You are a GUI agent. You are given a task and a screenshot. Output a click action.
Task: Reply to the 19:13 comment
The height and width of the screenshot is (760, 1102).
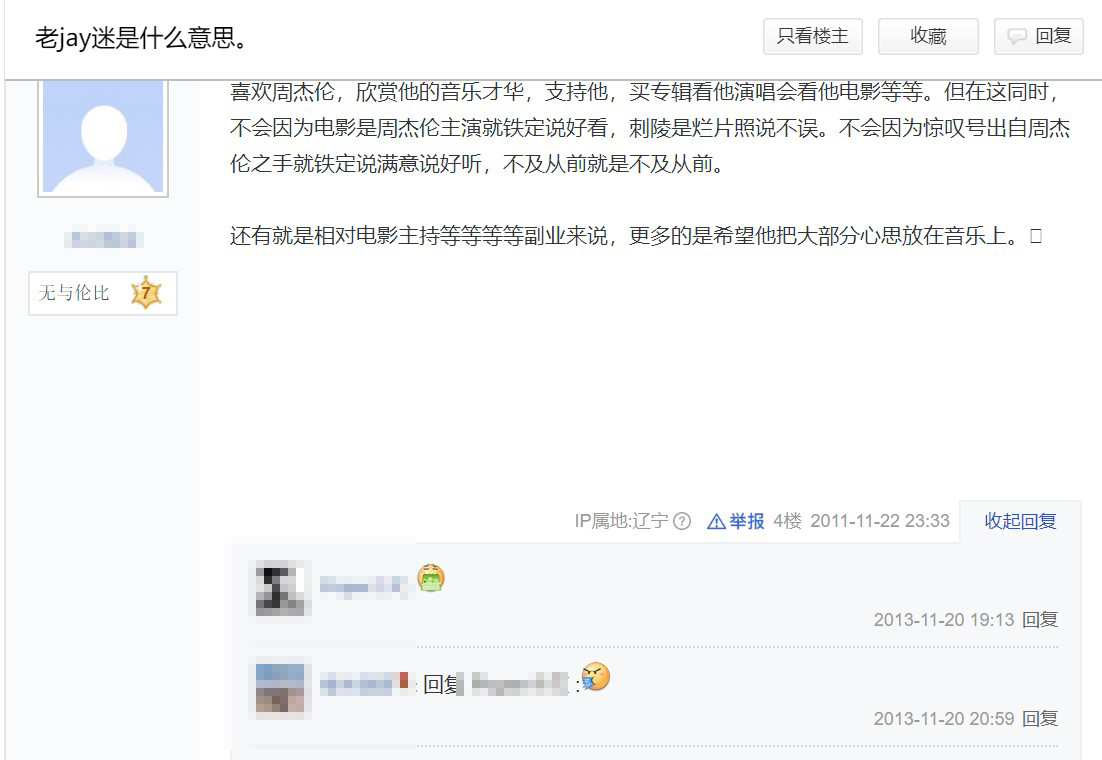pos(1040,619)
